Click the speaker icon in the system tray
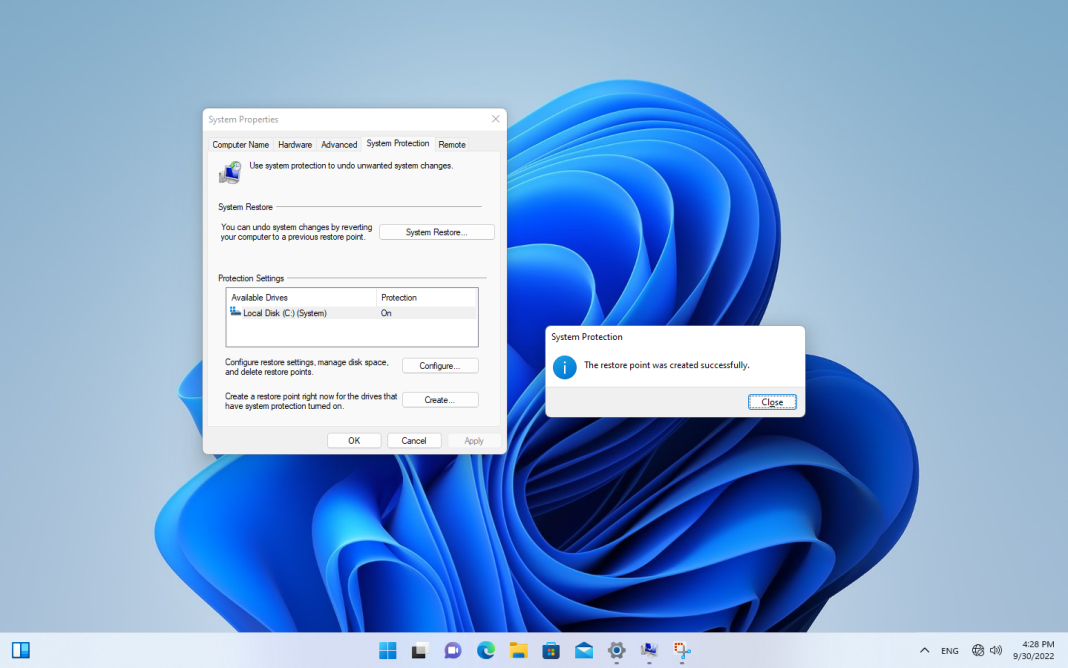 pyautogui.click(x=998, y=650)
